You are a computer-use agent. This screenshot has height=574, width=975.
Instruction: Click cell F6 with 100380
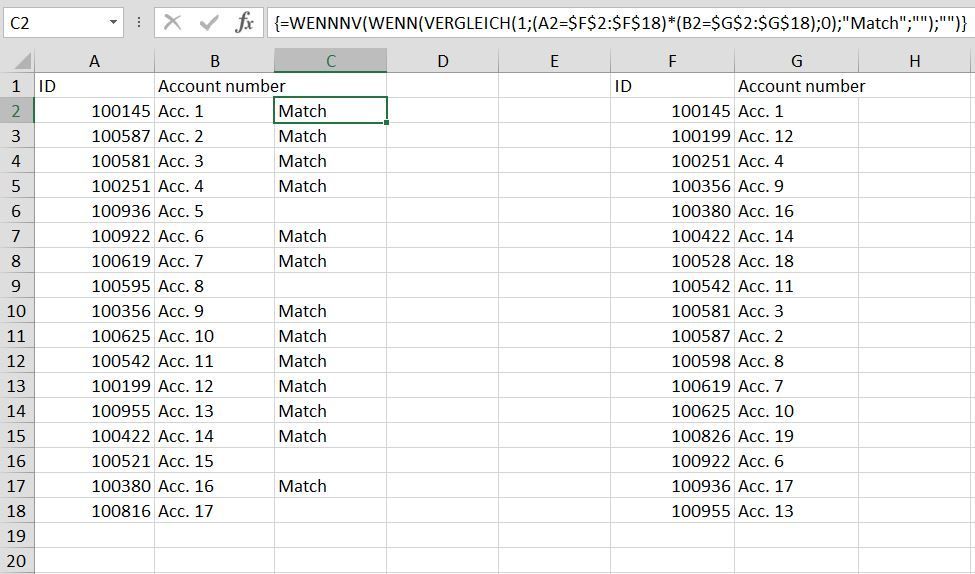(672, 211)
